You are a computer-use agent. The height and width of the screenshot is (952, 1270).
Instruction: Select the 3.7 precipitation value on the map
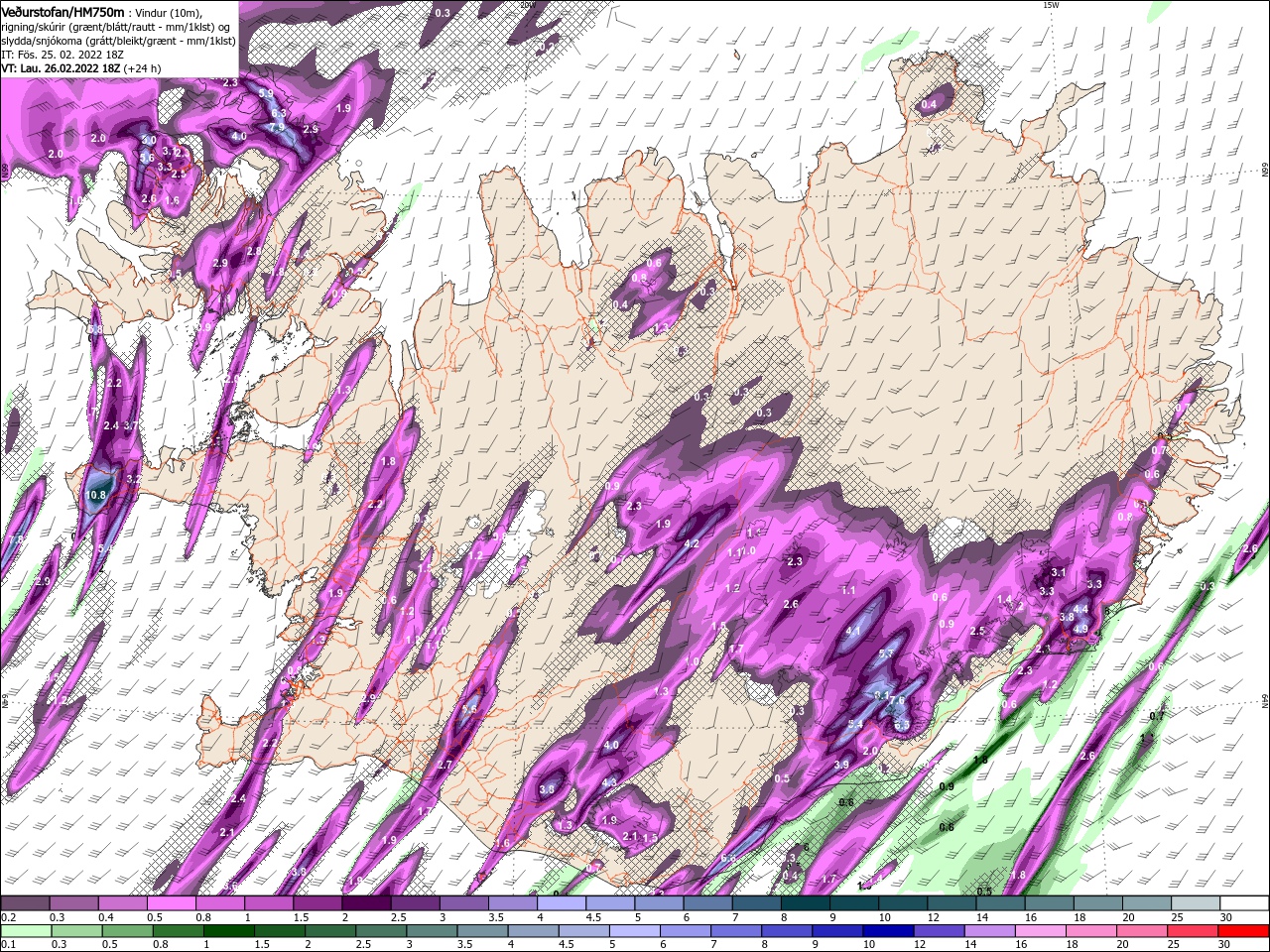[130, 425]
